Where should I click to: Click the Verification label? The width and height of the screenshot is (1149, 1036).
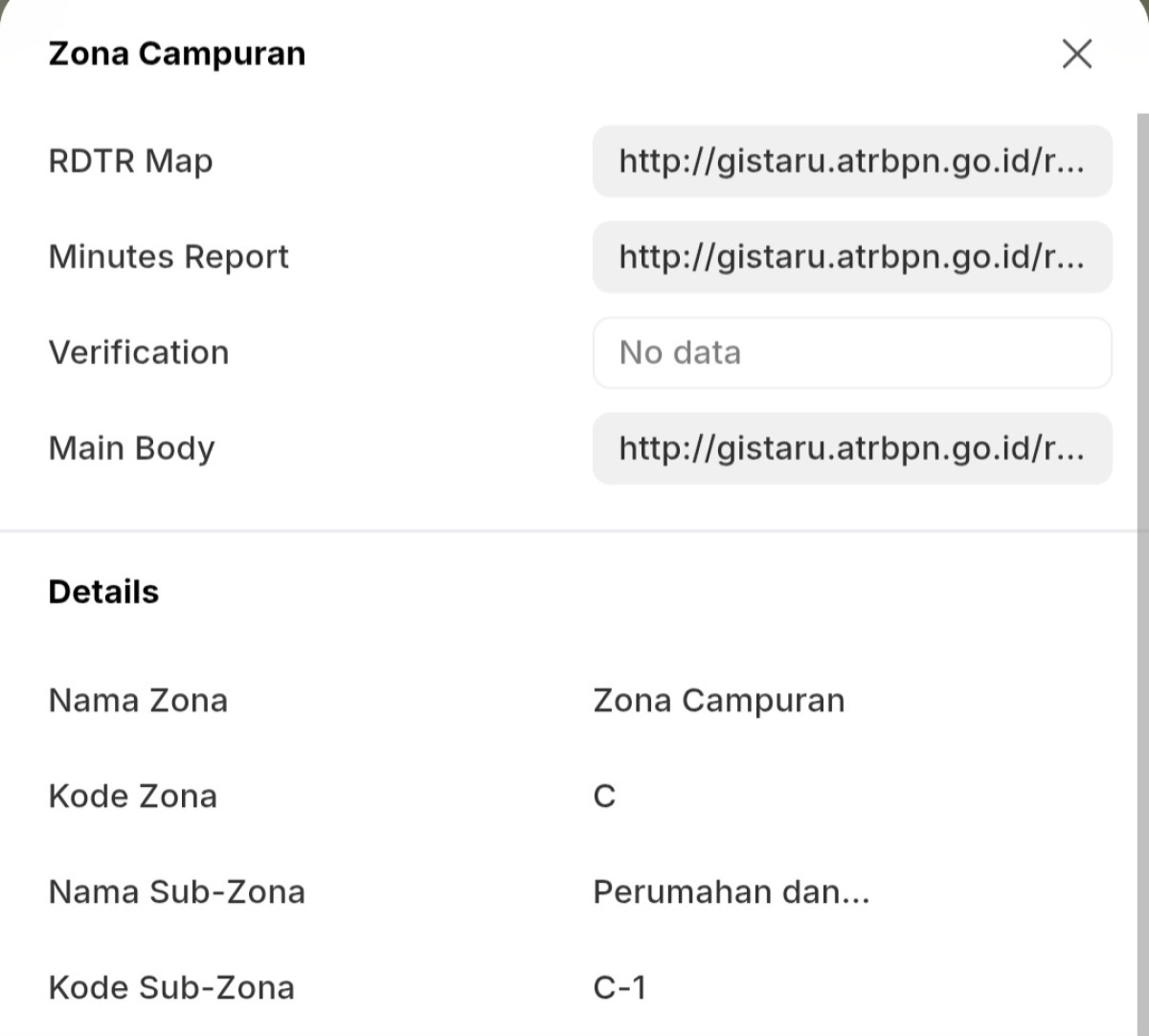[139, 352]
